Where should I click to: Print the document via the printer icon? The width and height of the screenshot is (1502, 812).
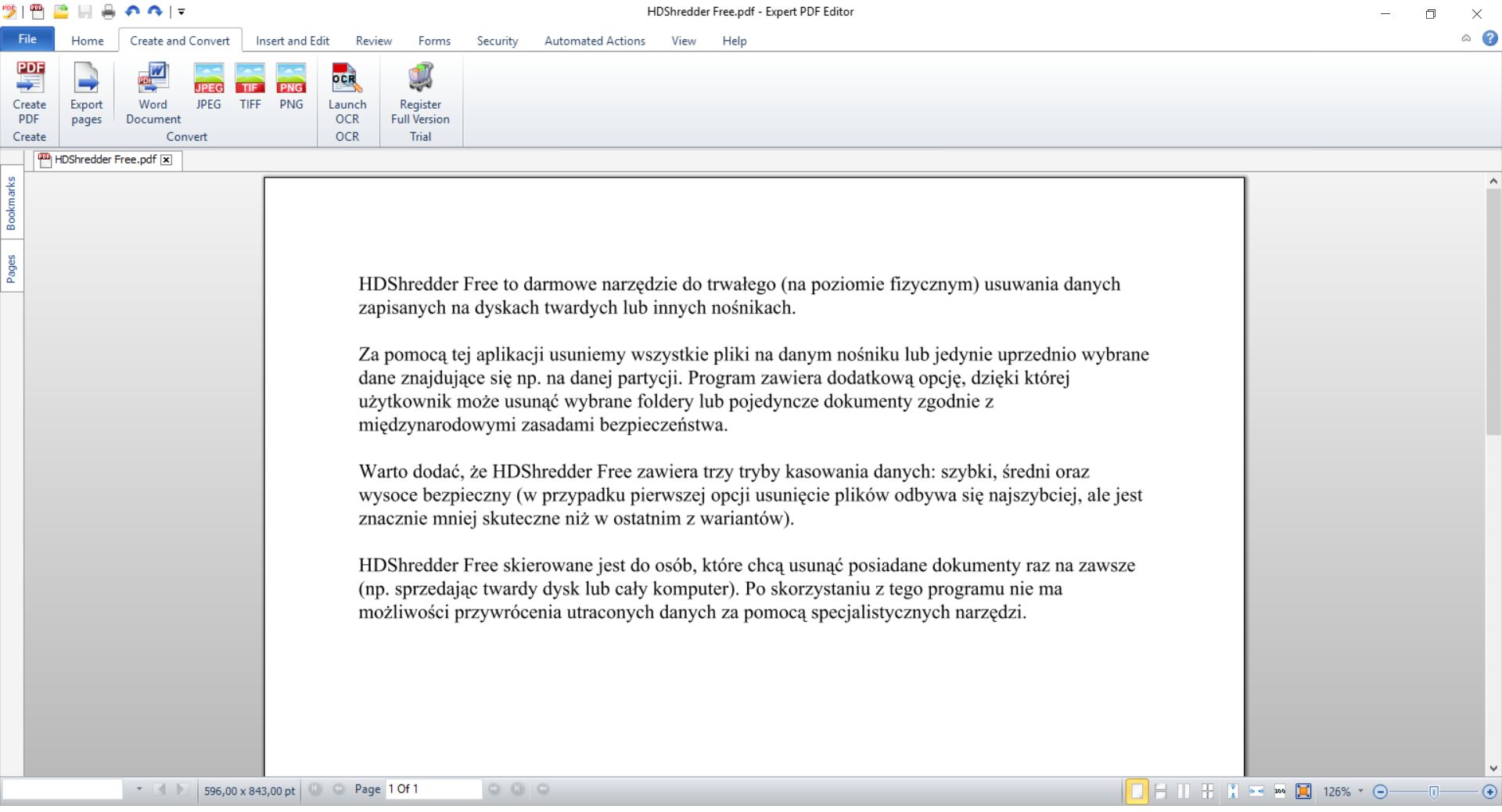coord(108,12)
